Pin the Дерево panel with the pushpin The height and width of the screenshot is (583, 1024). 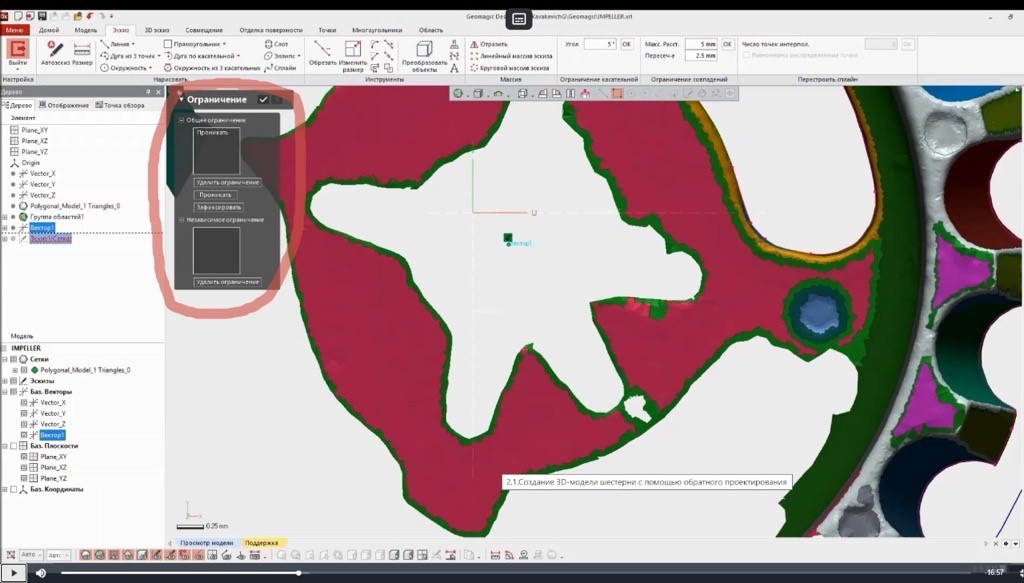pyautogui.click(x=148, y=92)
